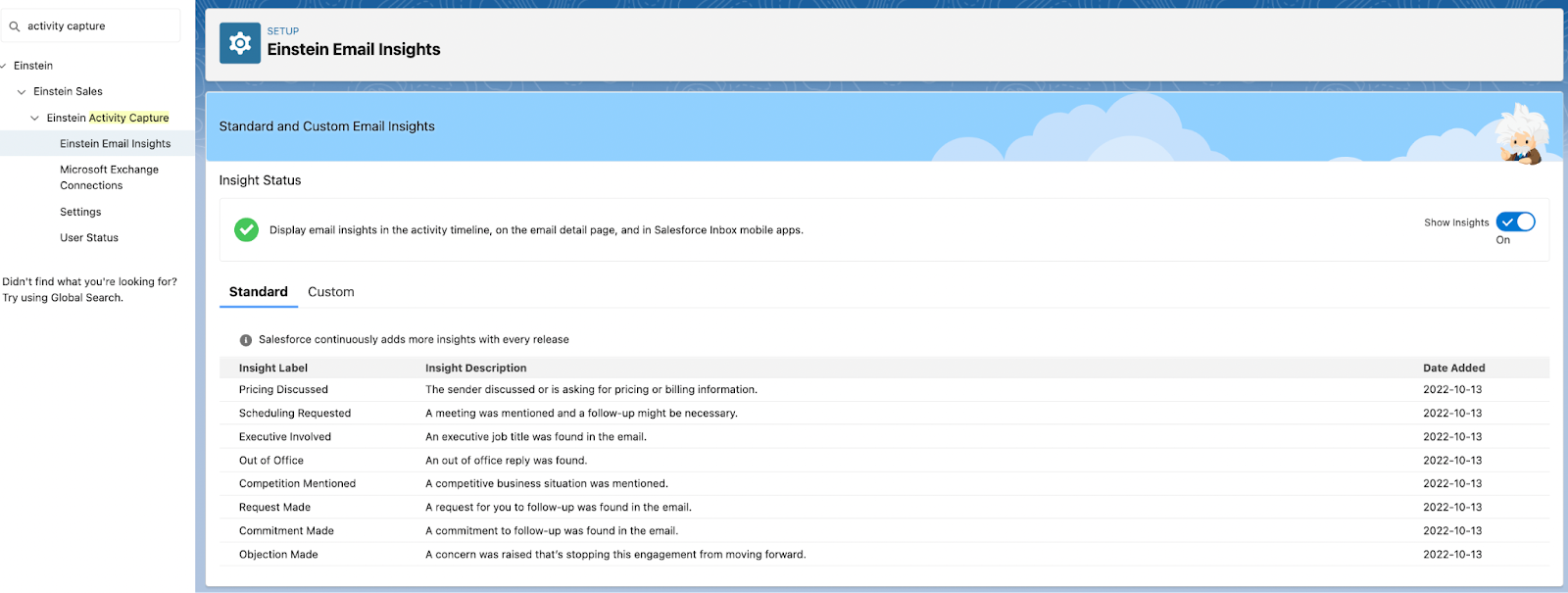Click Einstein Activity Capture tree label
Image resolution: width=1568 pixels, height=593 pixels.
click(108, 118)
